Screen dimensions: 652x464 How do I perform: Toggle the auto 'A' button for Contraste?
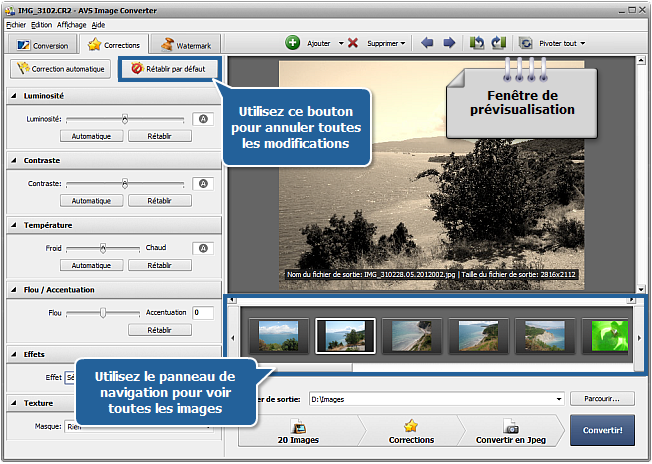203,184
